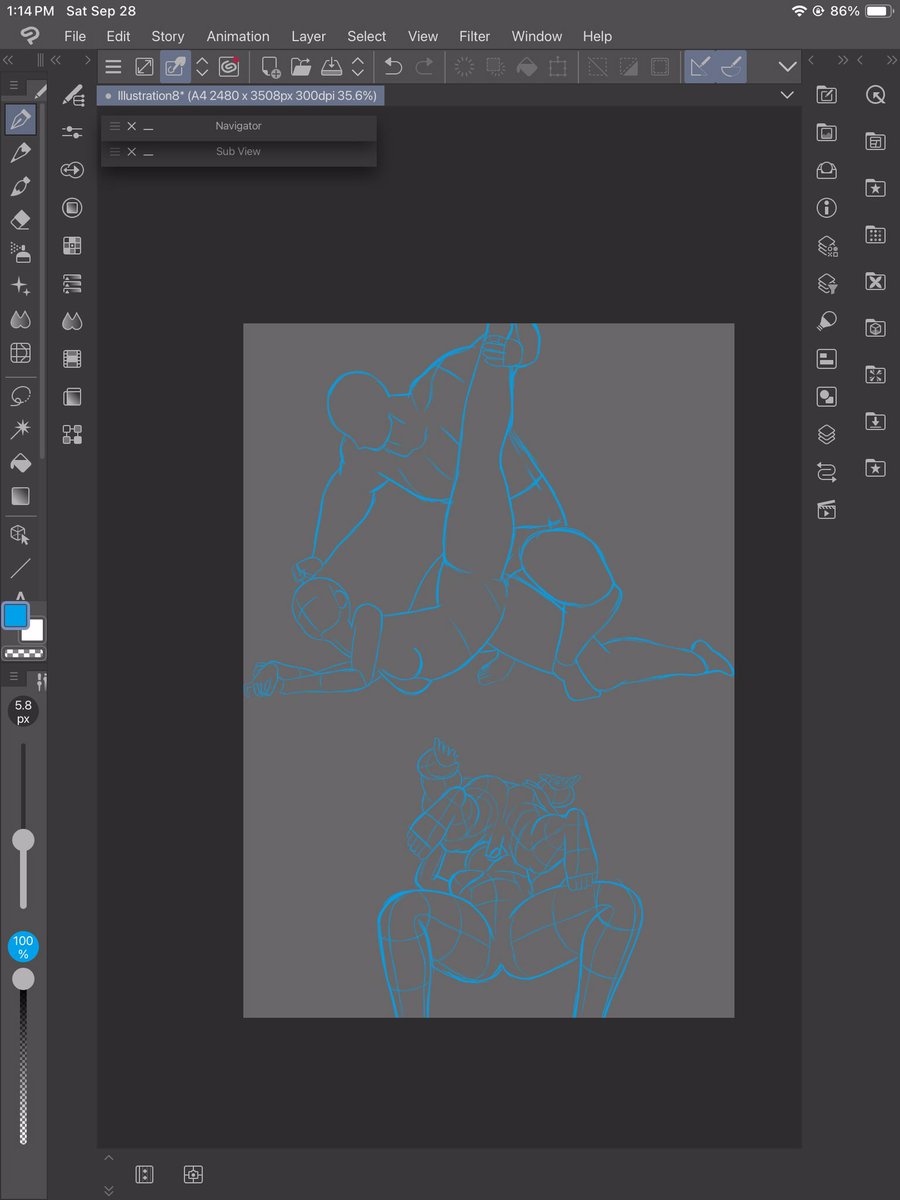Create a new canvas with the New icon

click(x=270, y=67)
